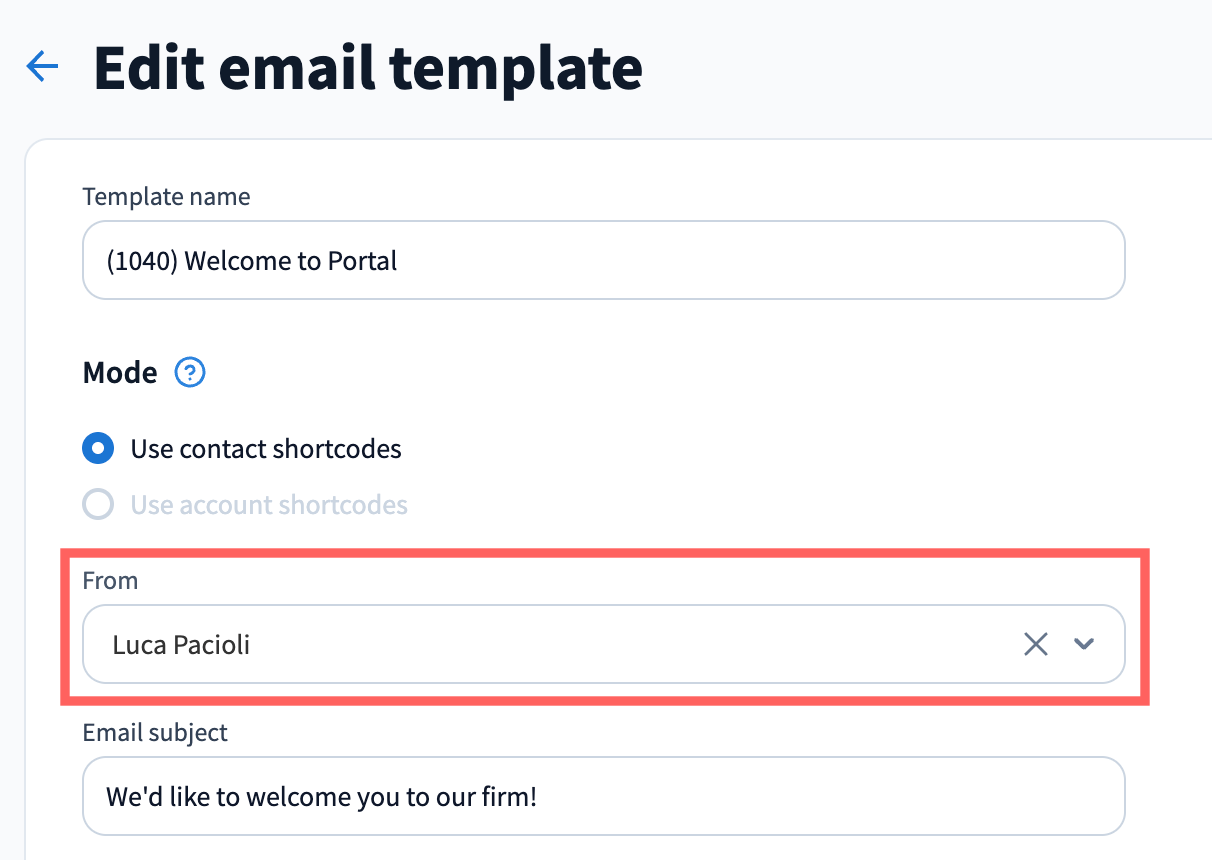Click the back arrow icon
This screenshot has height=860, width=1212.
pos(42,68)
